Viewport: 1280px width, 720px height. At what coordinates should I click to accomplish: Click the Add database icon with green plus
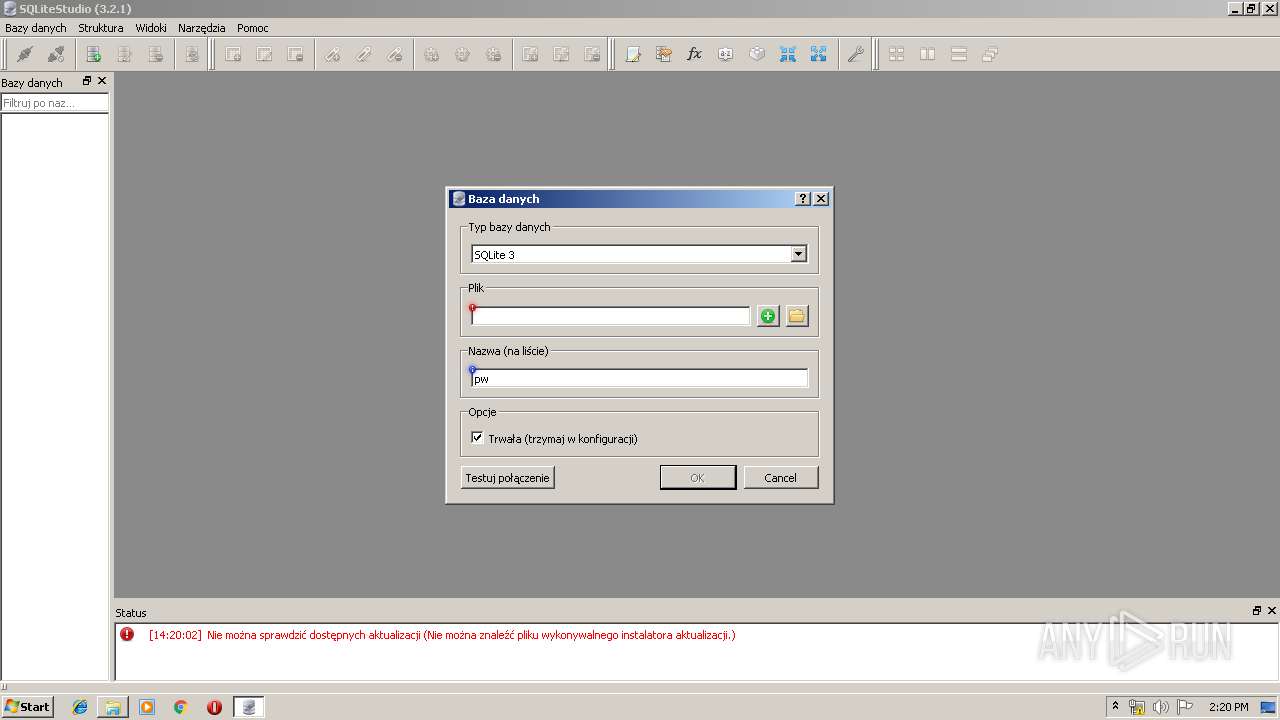pos(94,55)
